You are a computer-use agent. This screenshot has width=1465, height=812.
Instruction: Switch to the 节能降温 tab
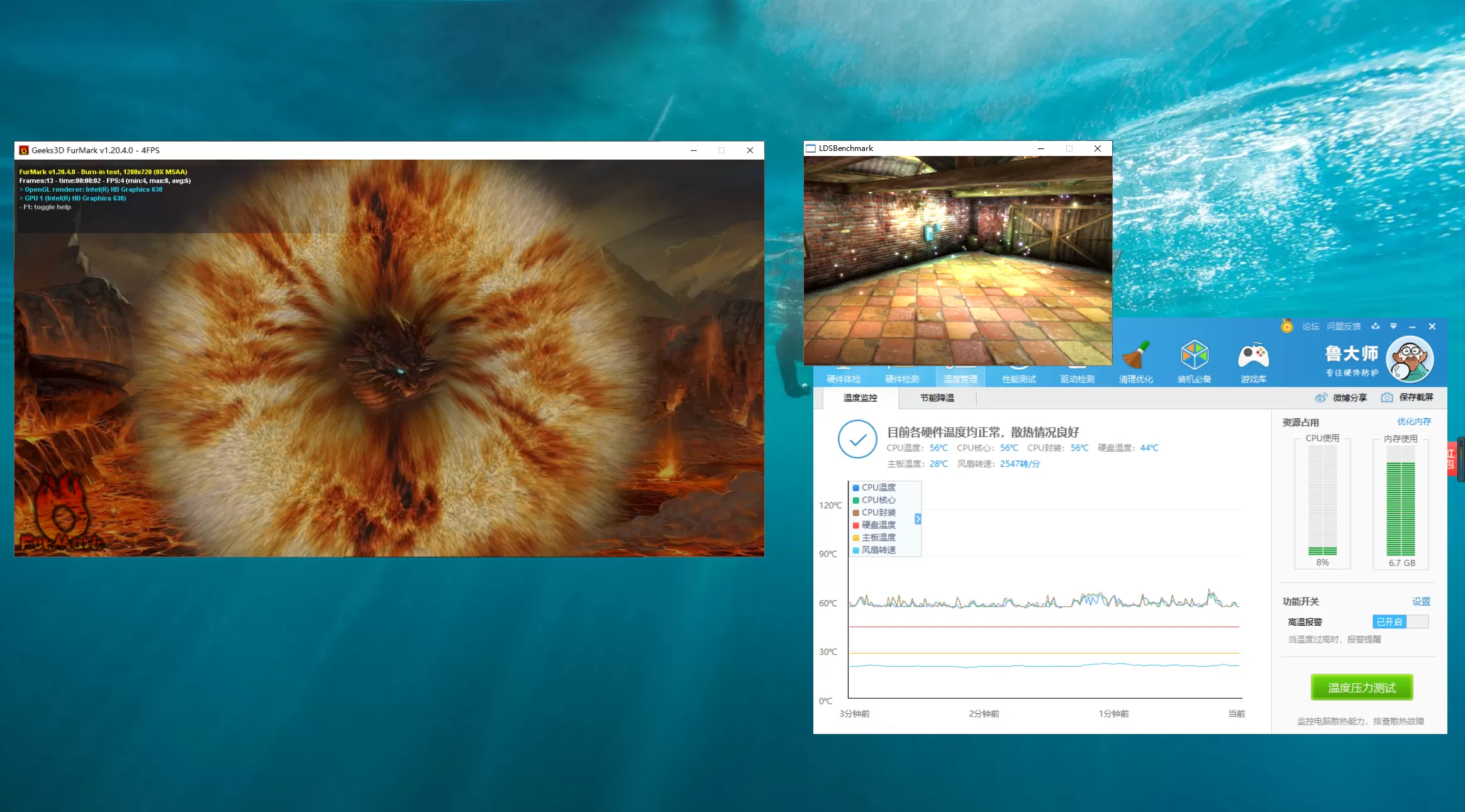tap(937, 398)
